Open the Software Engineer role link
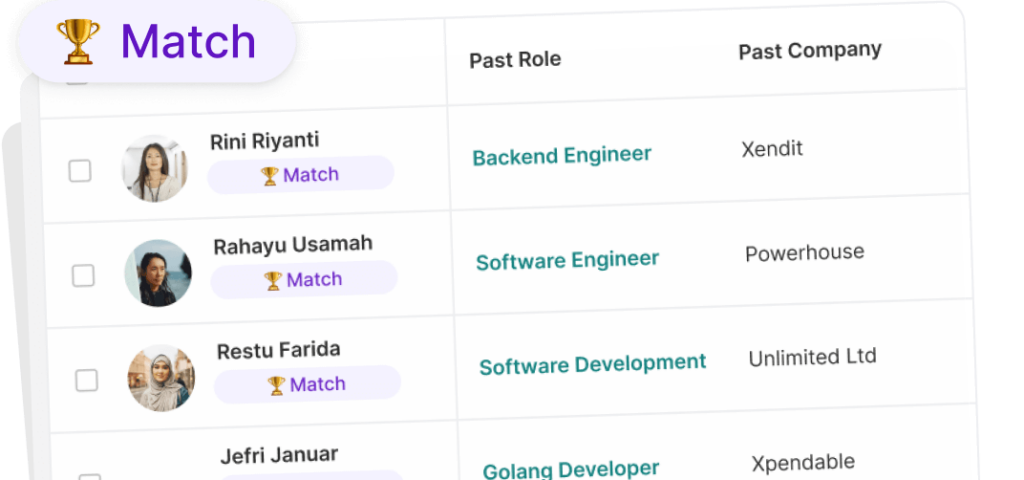This screenshot has height=480, width=1024. point(567,261)
